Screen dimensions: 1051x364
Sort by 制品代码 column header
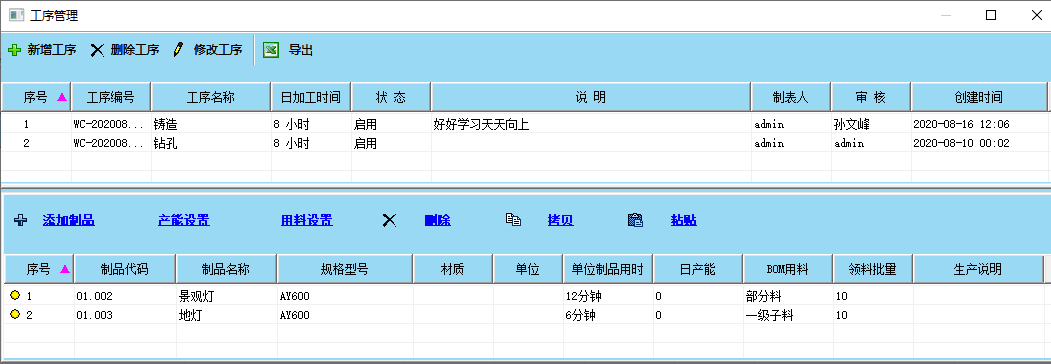point(125,269)
